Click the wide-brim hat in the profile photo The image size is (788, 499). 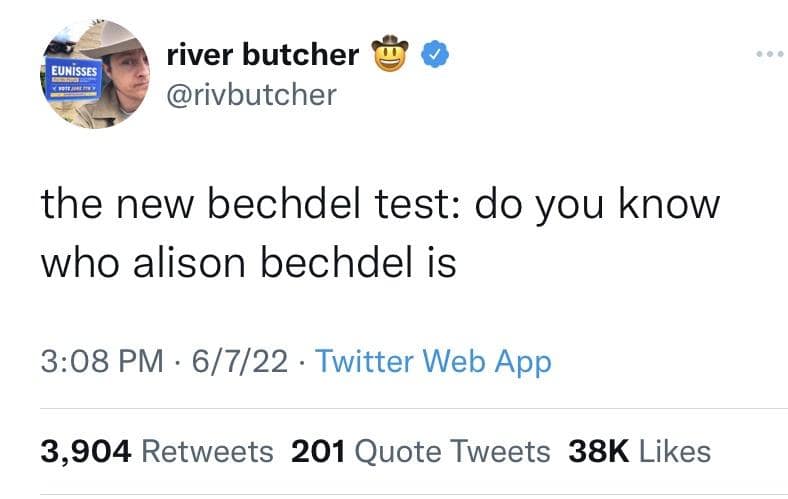[x=110, y=40]
